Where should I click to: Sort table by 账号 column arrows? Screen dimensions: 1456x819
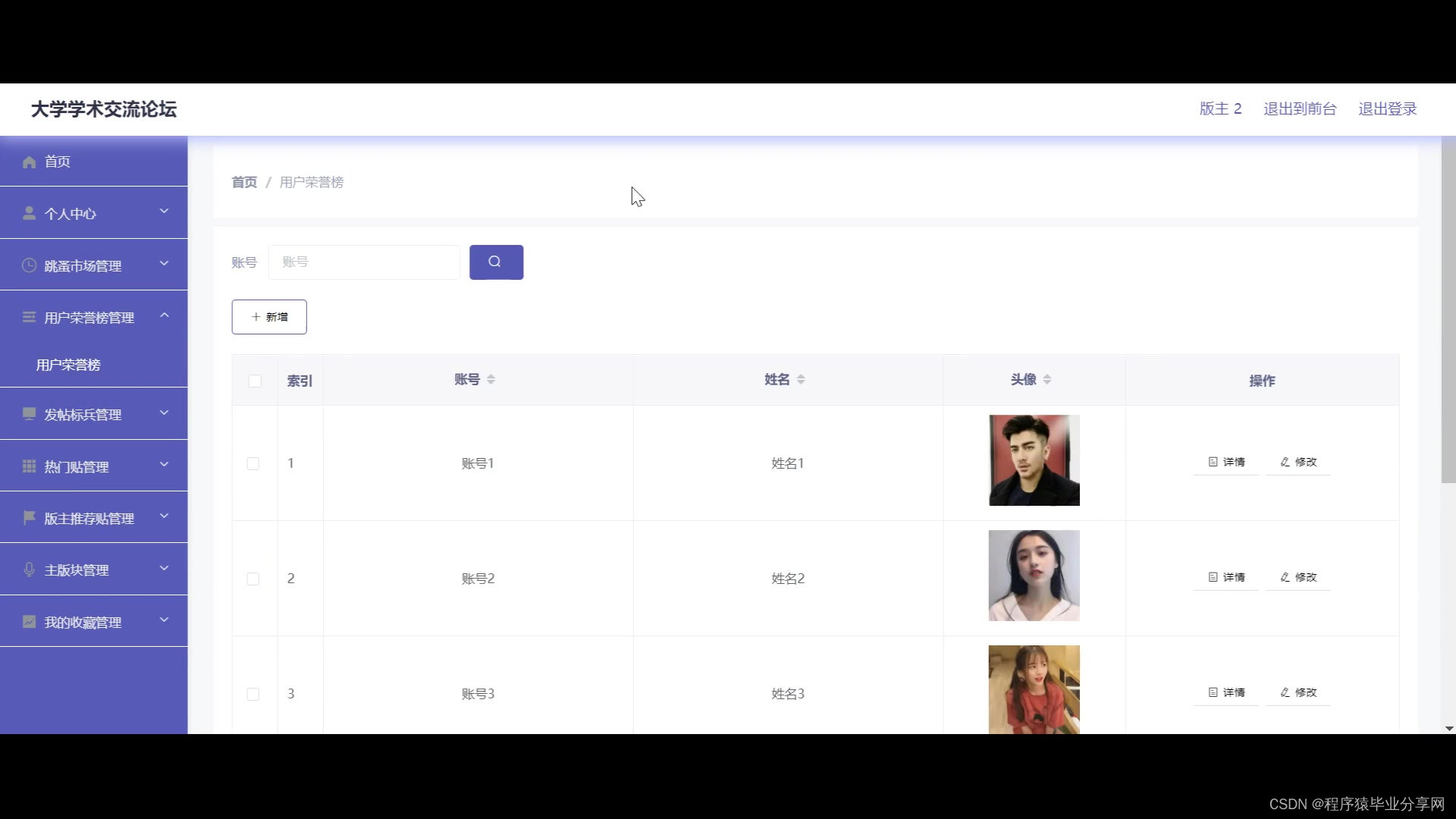coord(491,379)
